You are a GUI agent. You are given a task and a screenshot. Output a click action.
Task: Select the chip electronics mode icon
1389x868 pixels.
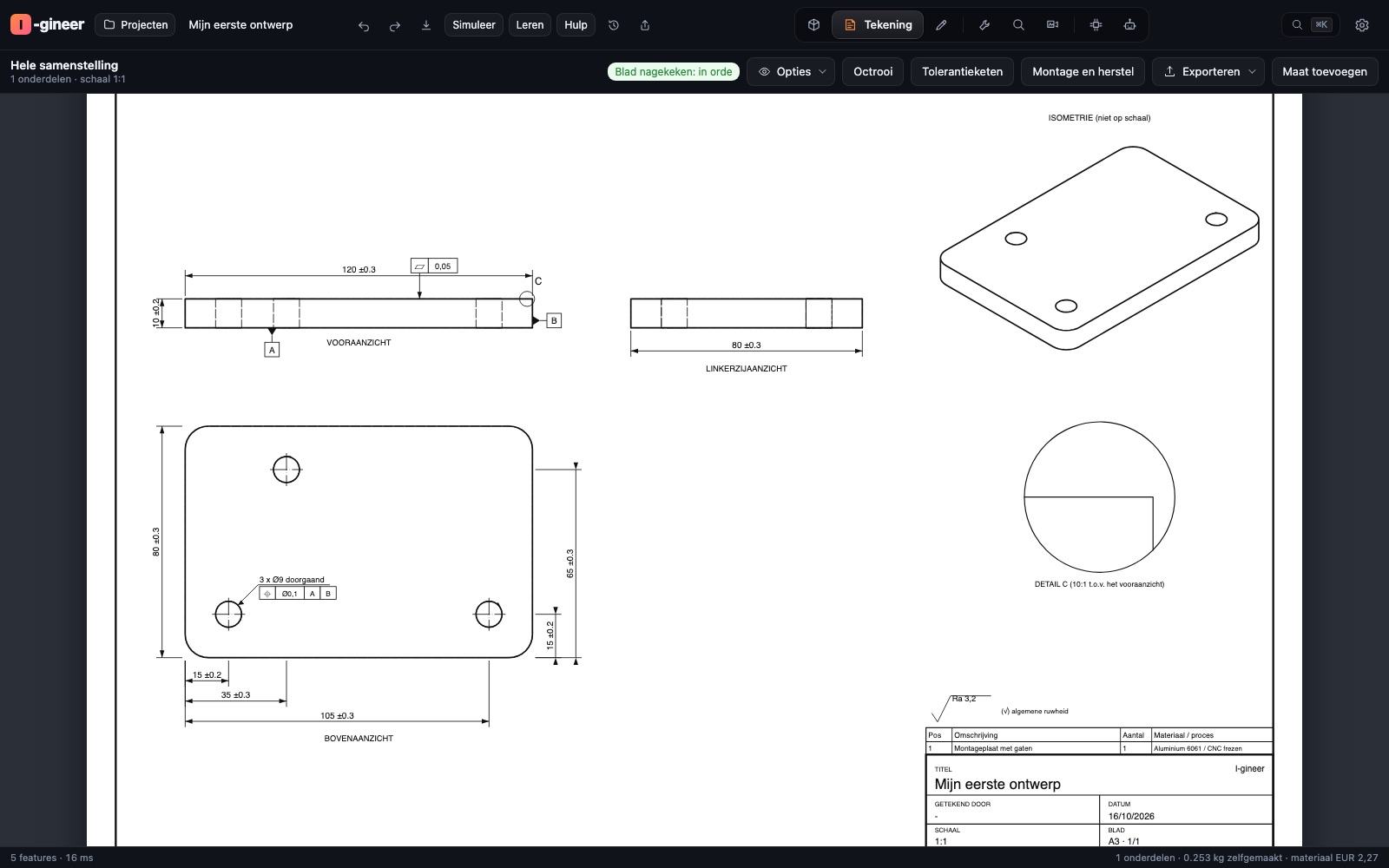pos(1096,25)
